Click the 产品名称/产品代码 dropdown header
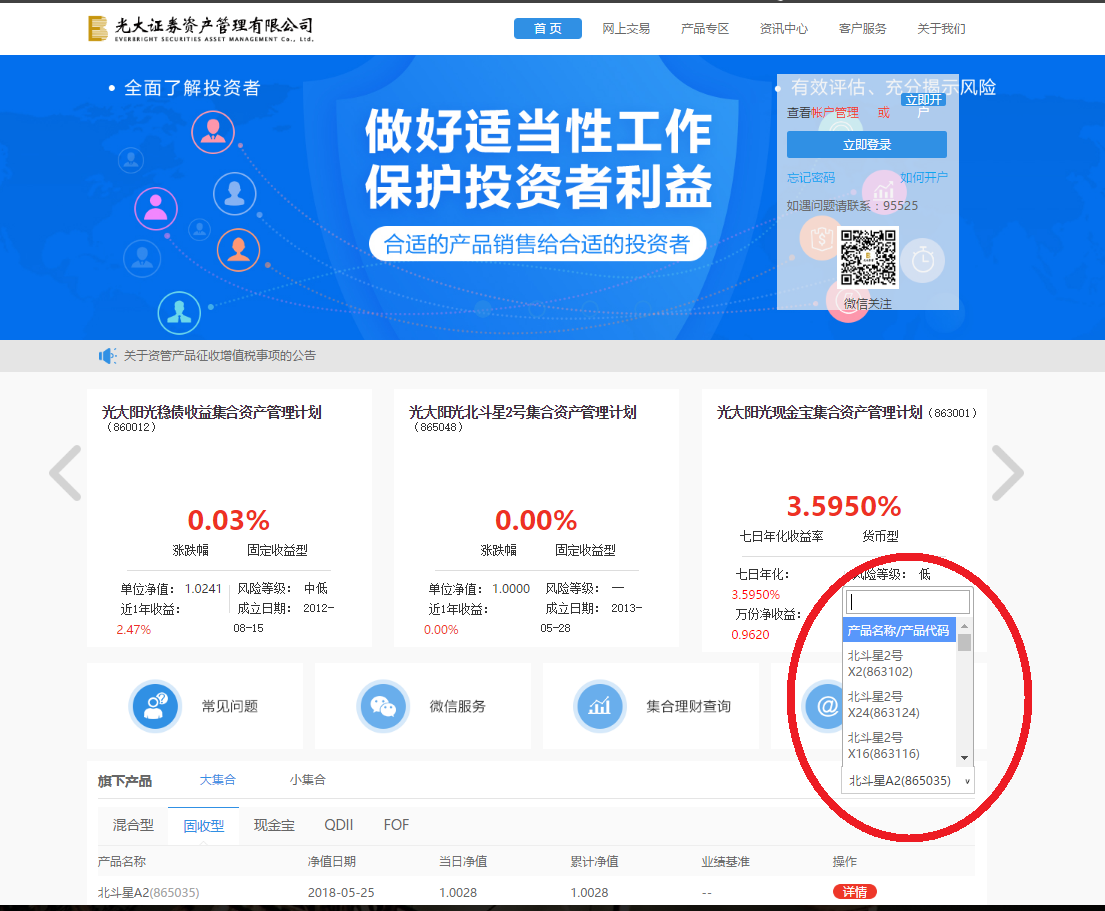Viewport: 1105px width, 911px height. click(899, 631)
